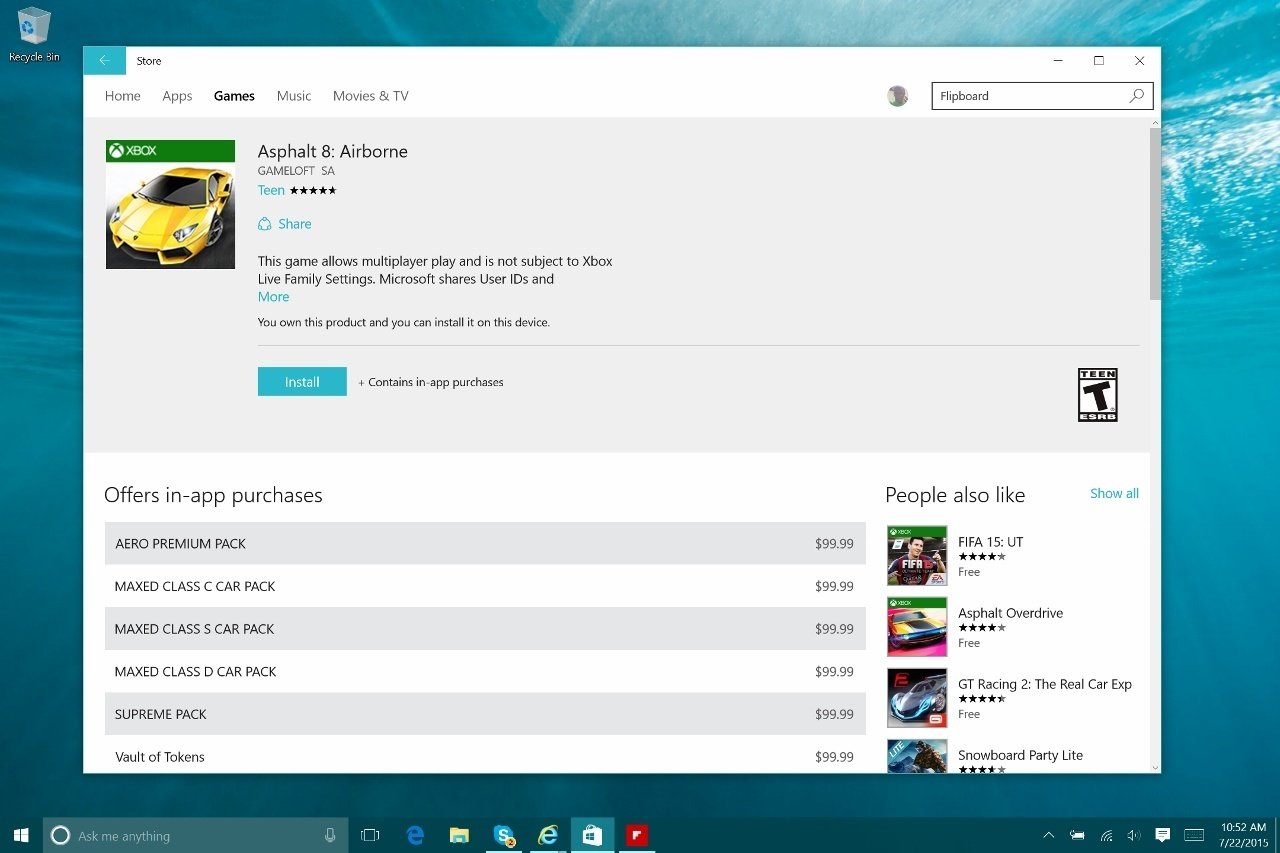1280x853 pixels.
Task: Click the Cortana microphone icon
Action: (330, 835)
